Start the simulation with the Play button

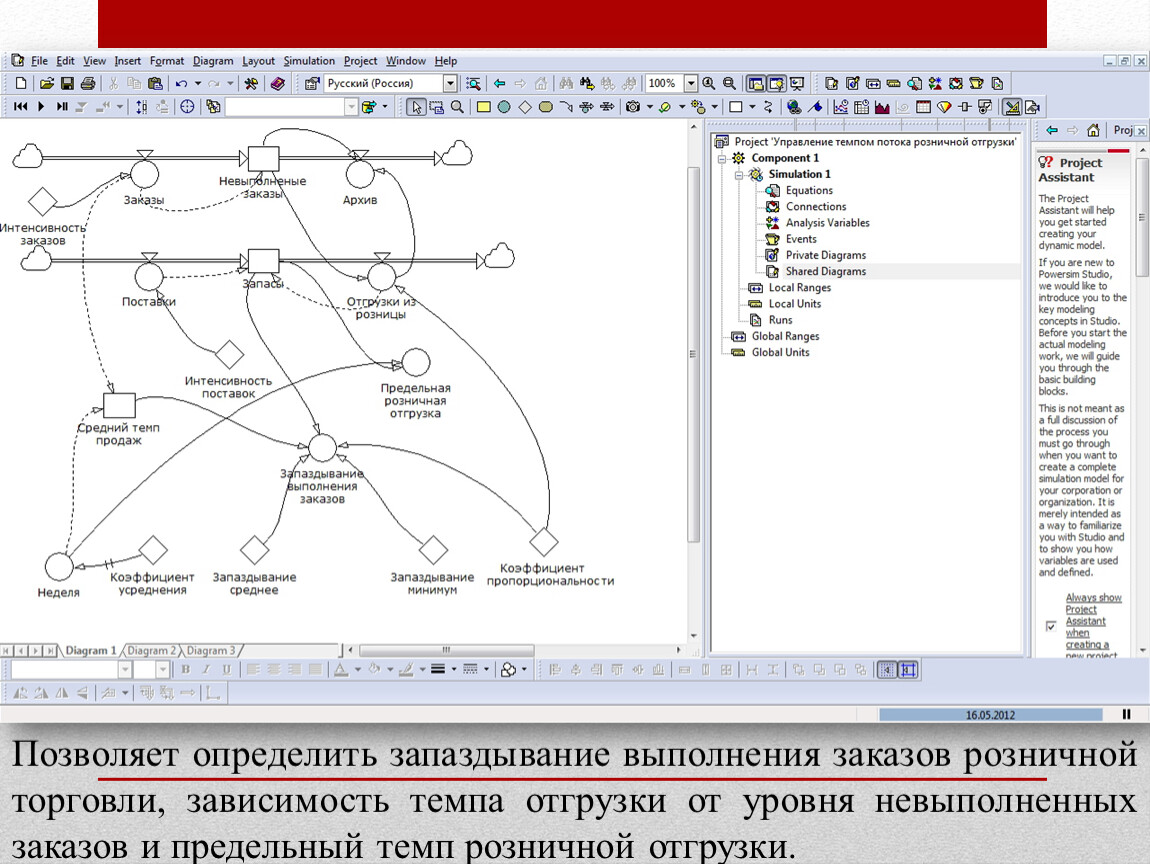[x=41, y=107]
